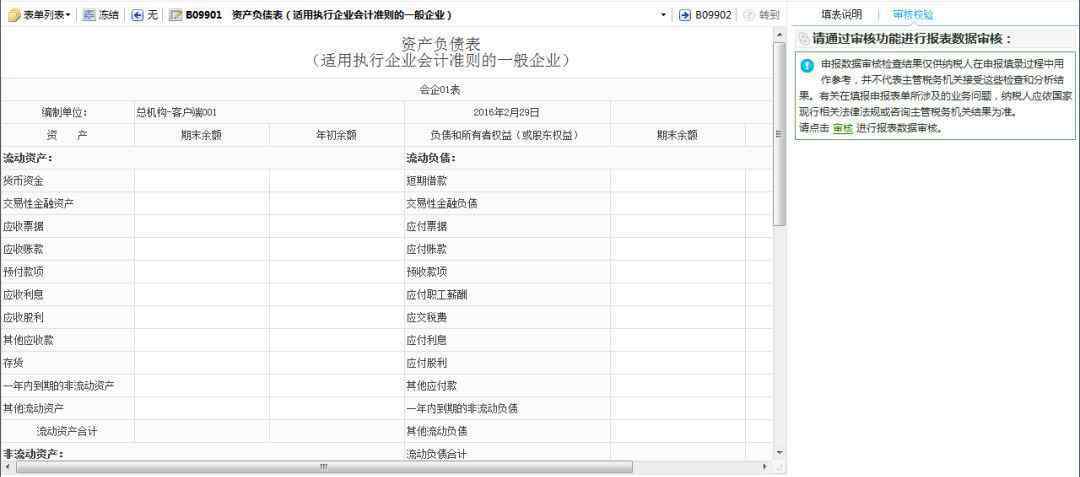Click the blue info icon in audit notice
This screenshot has width=1080, height=477.
point(806,65)
